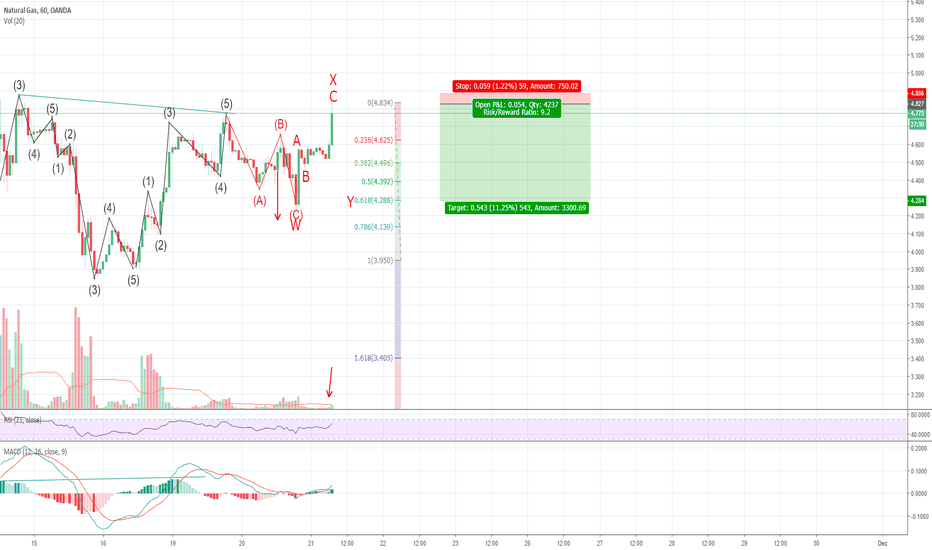Image resolution: width=932 pixels, height=550 pixels.
Task: Click the 16 date on the time axis
Action: [103, 543]
